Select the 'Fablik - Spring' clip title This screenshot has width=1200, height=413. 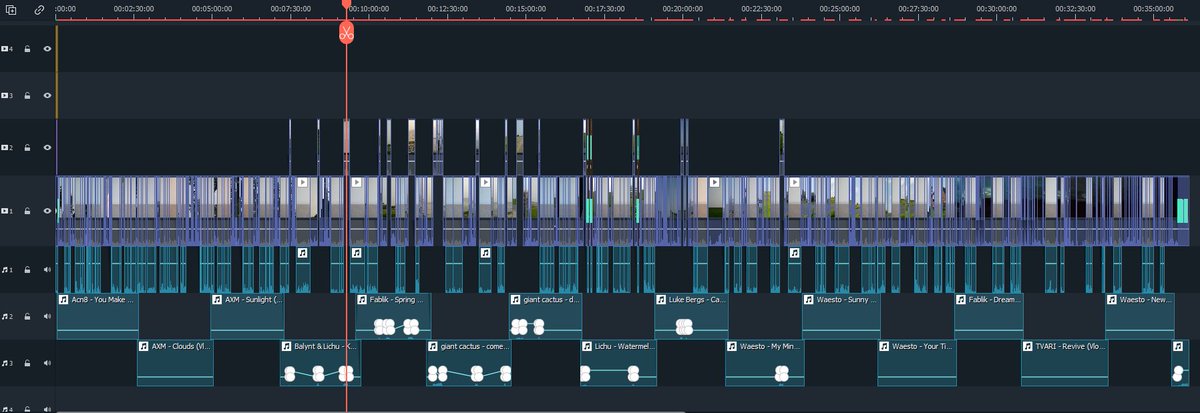click(x=397, y=299)
